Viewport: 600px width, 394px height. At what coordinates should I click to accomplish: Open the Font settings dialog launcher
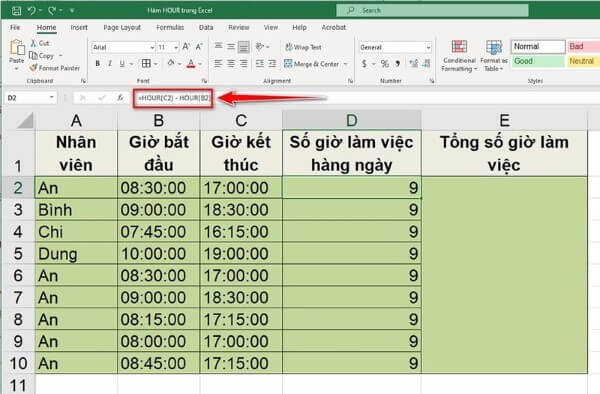coord(204,81)
